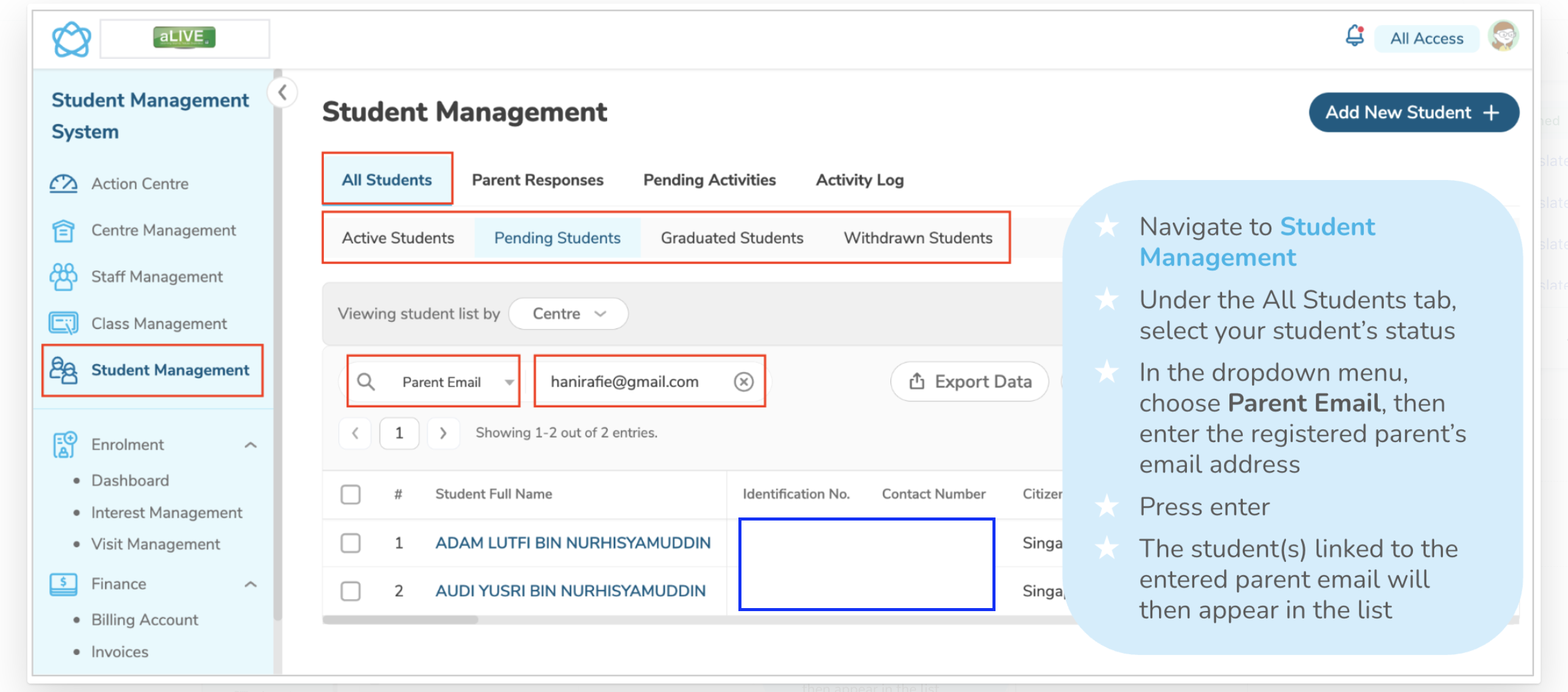Check the box for ADAM LUTFI row
1568x692 pixels.
(x=351, y=543)
